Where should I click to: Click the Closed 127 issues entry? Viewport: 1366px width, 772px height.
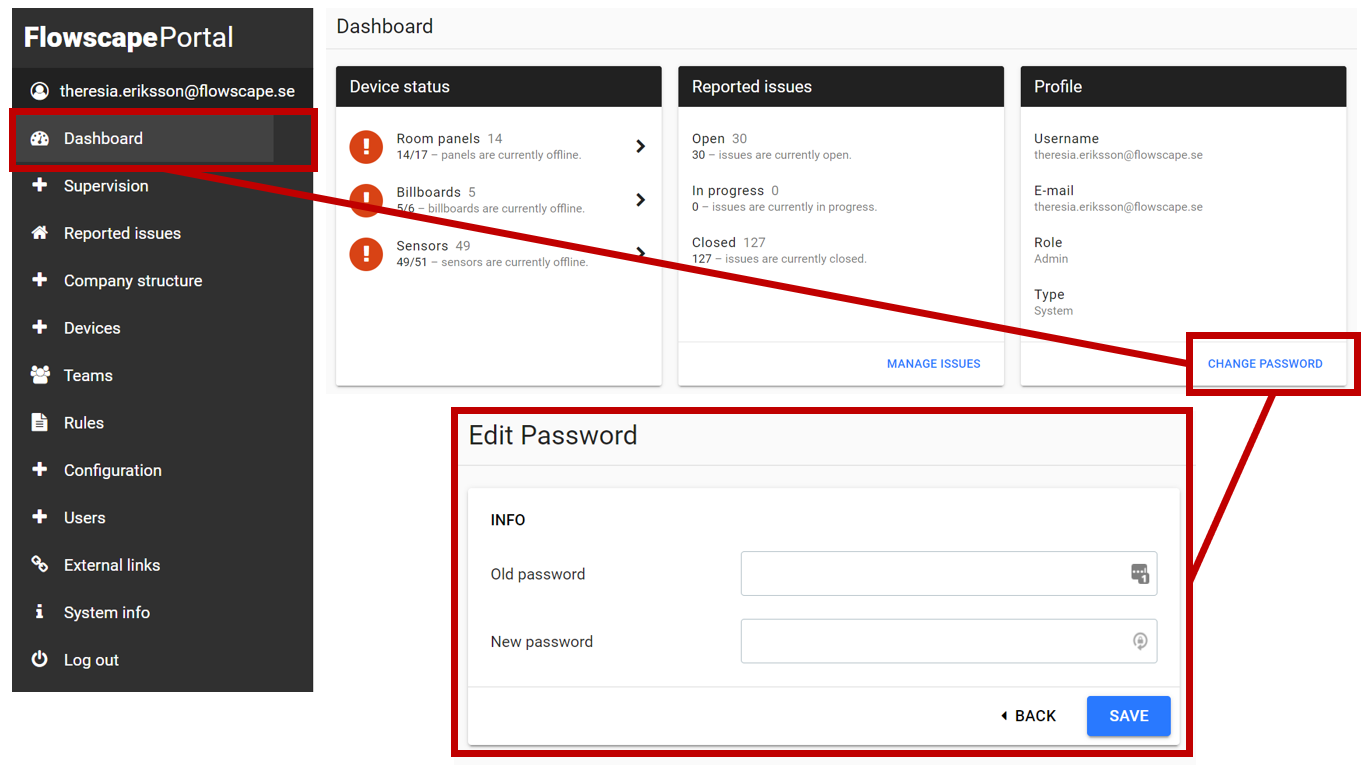pos(779,250)
